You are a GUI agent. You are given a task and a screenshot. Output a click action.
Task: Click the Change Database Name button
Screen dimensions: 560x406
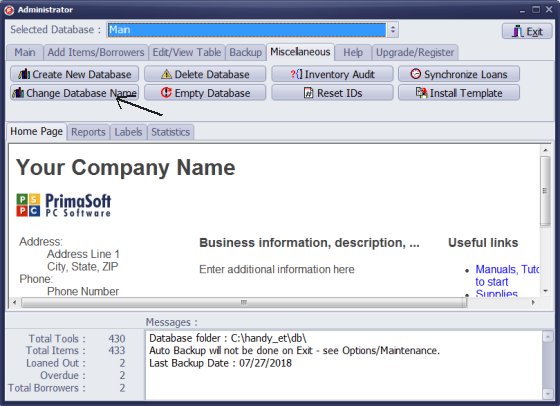(74, 93)
